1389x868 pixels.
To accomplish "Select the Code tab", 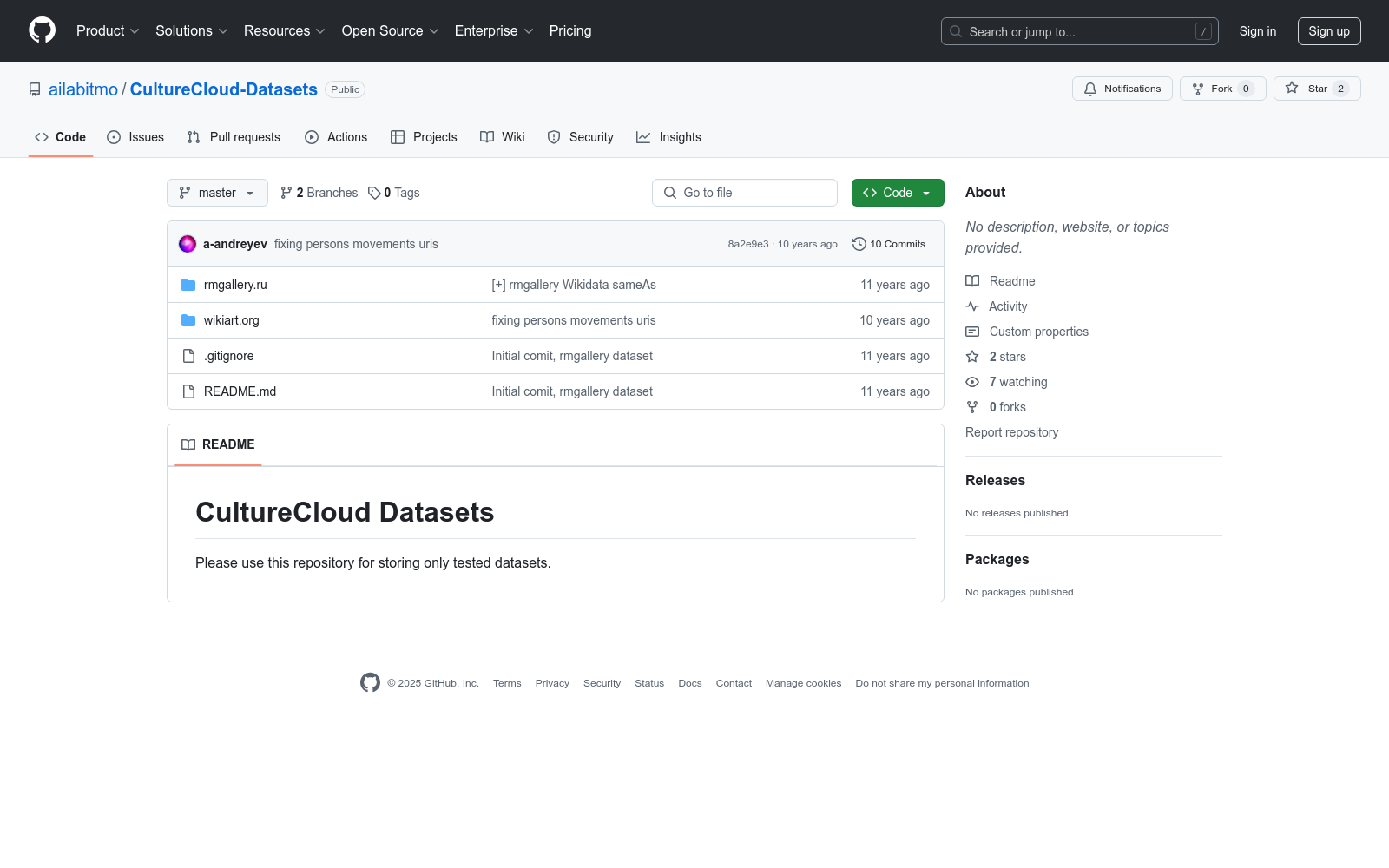I will [x=61, y=137].
